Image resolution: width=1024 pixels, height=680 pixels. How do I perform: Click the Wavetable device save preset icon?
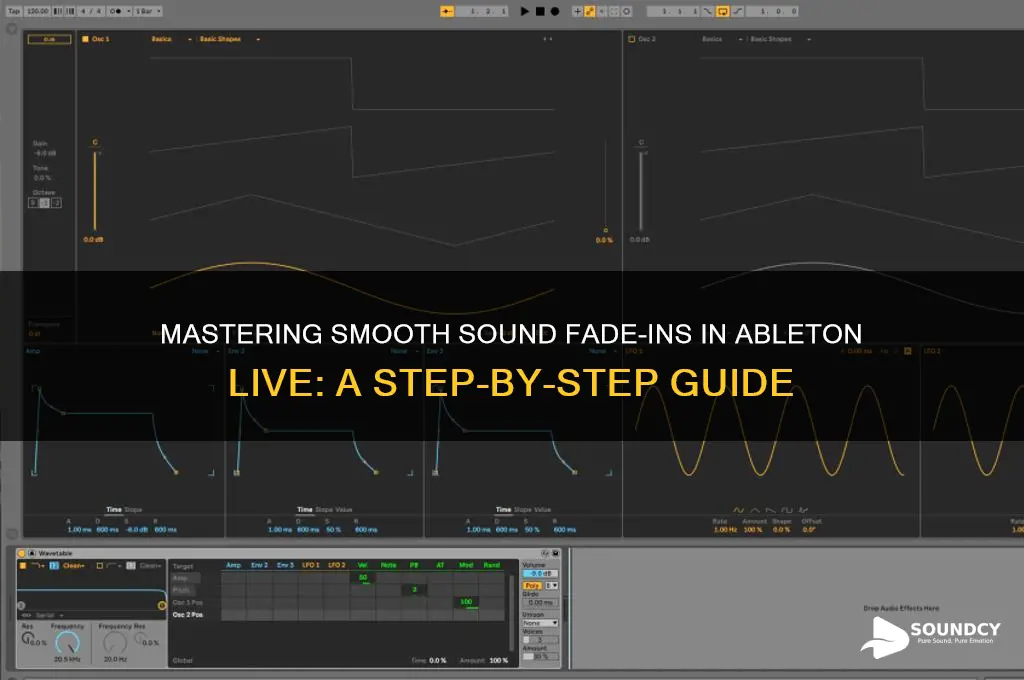[x=556, y=553]
